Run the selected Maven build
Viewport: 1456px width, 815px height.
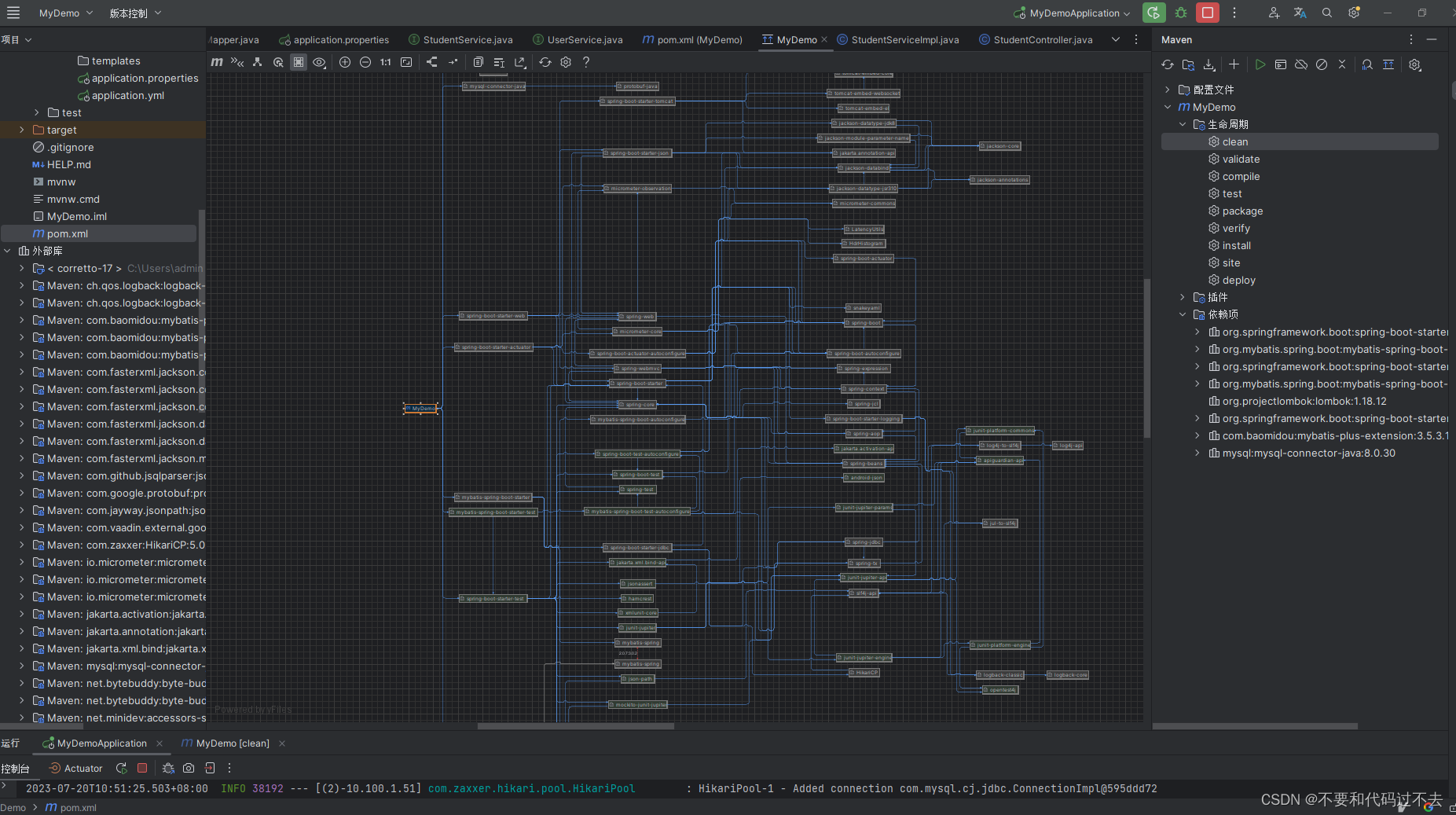(1260, 65)
